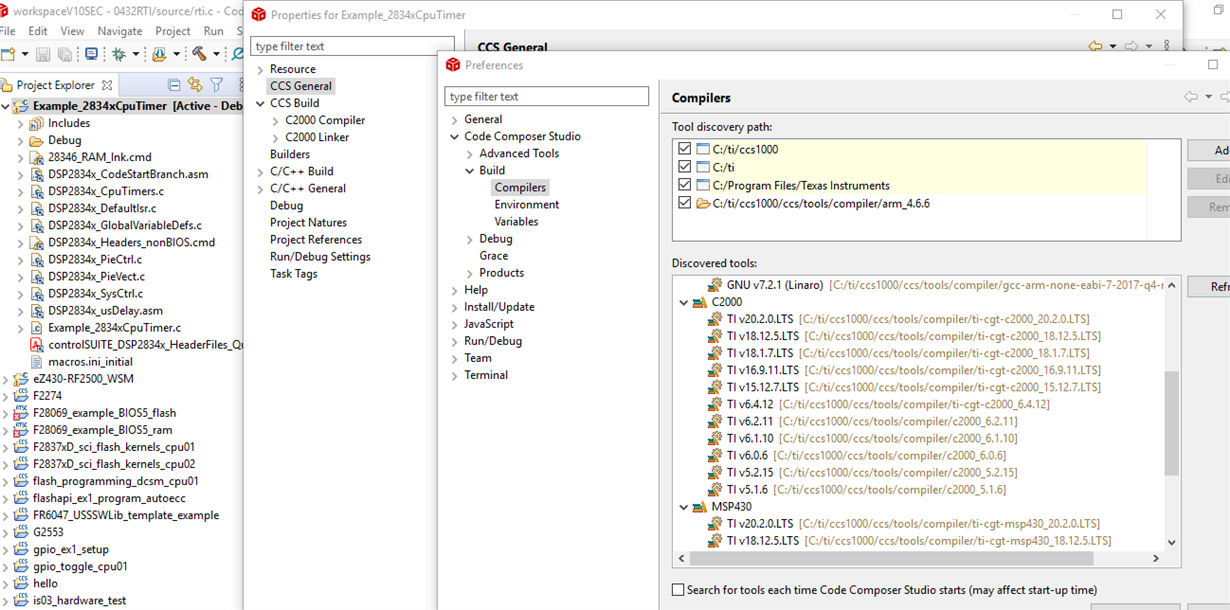Click the Debug bug icon in toolbar
1230x610 pixels.
(x=119, y=54)
